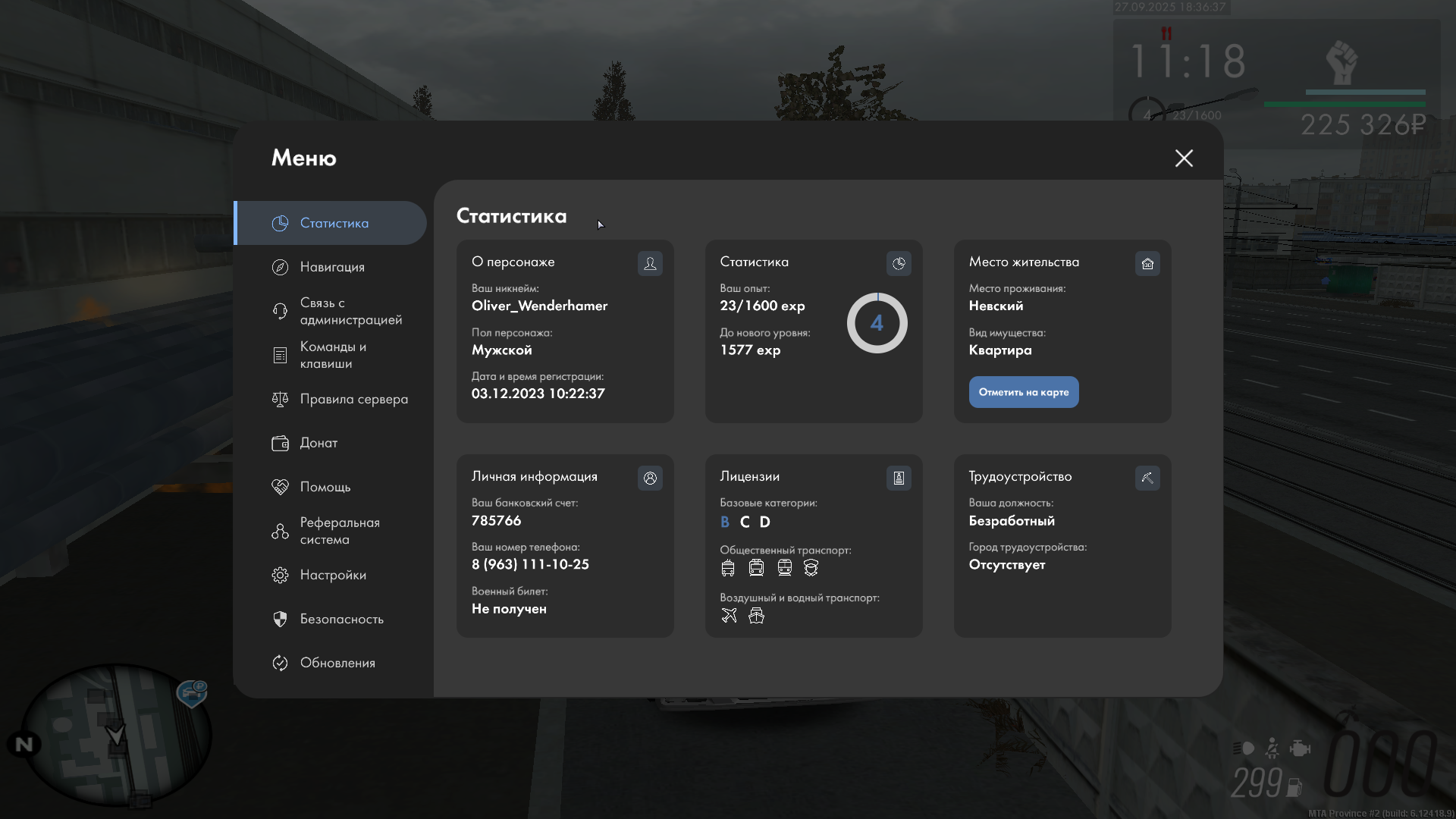
Task: Click the house icon in Место жительства card
Action: pyautogui.click(x=1147, y=263)
